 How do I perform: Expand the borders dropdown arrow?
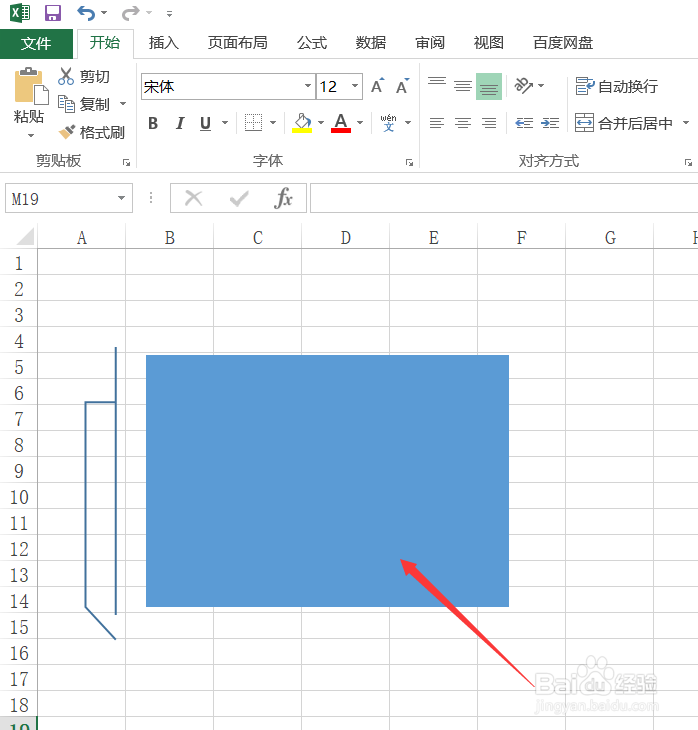pos(273,123)
